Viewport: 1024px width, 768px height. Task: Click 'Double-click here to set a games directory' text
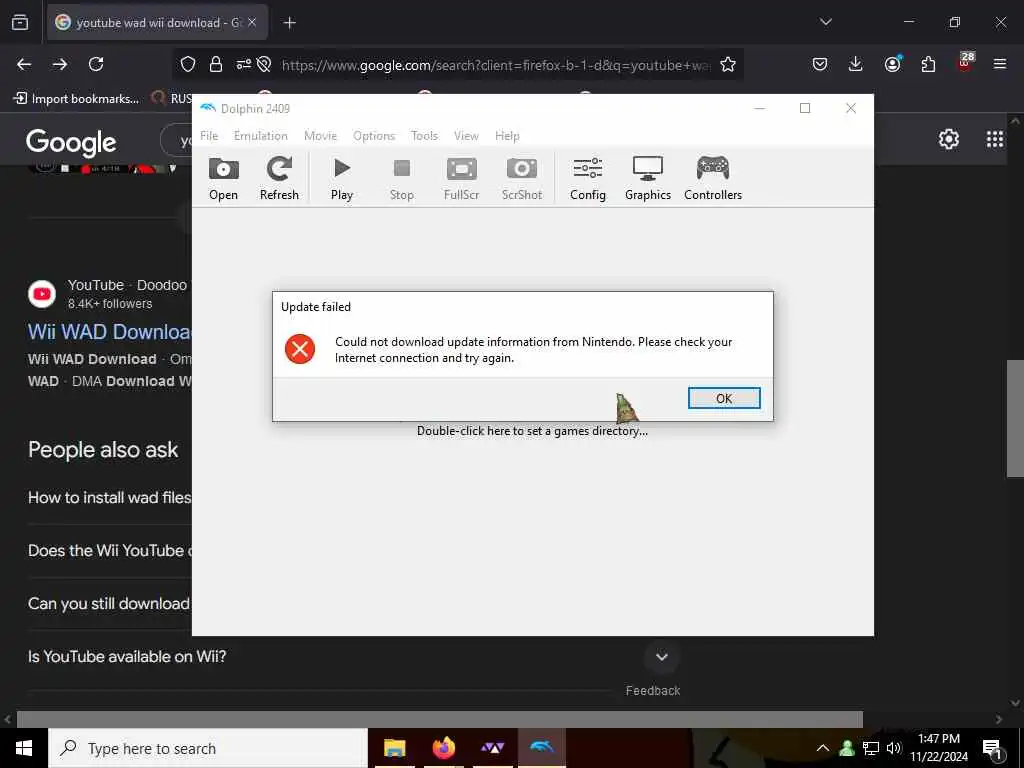pyautogui.click(x=532, y=431)
